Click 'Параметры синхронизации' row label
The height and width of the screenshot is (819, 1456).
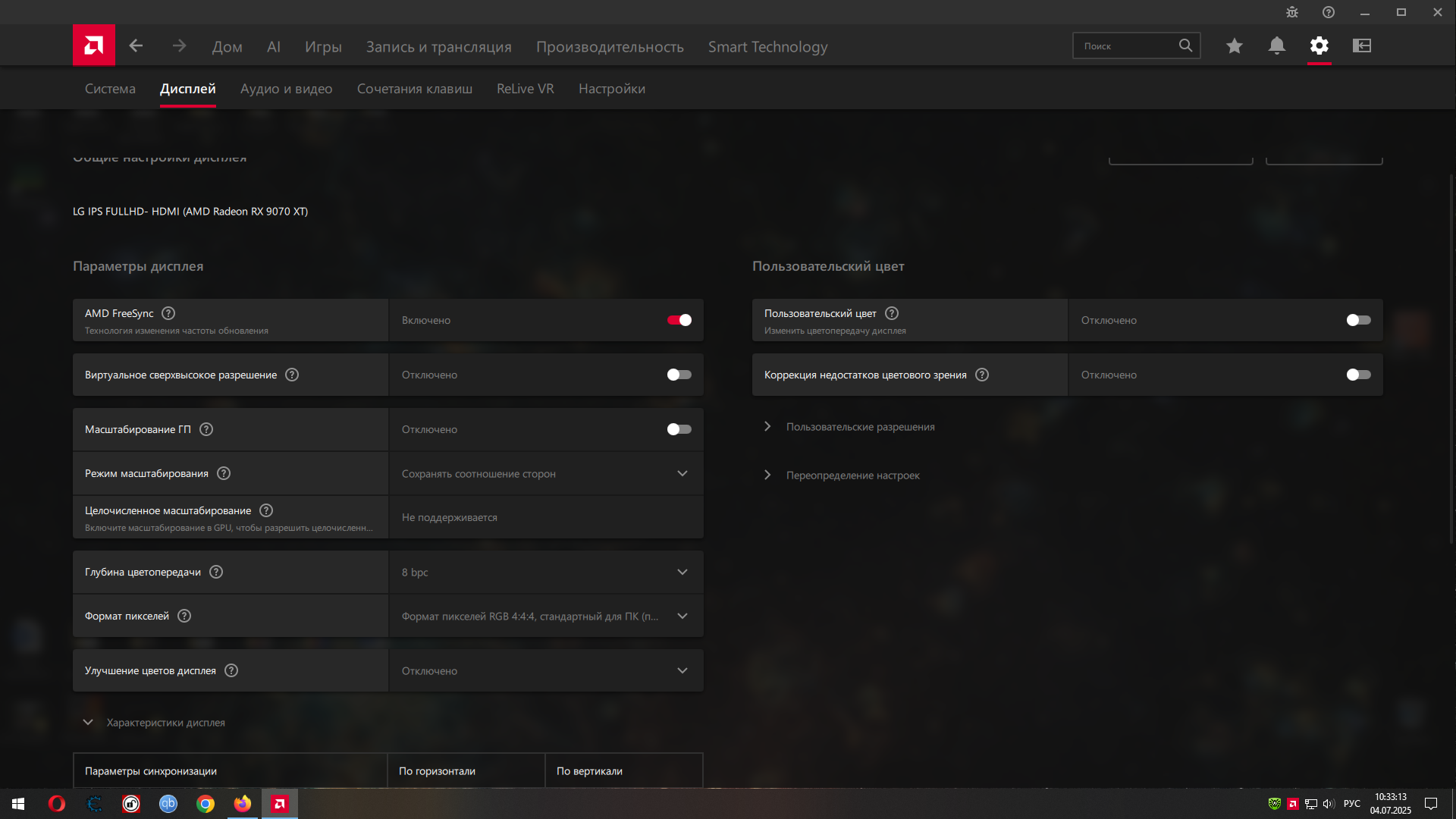coord(151,771)
